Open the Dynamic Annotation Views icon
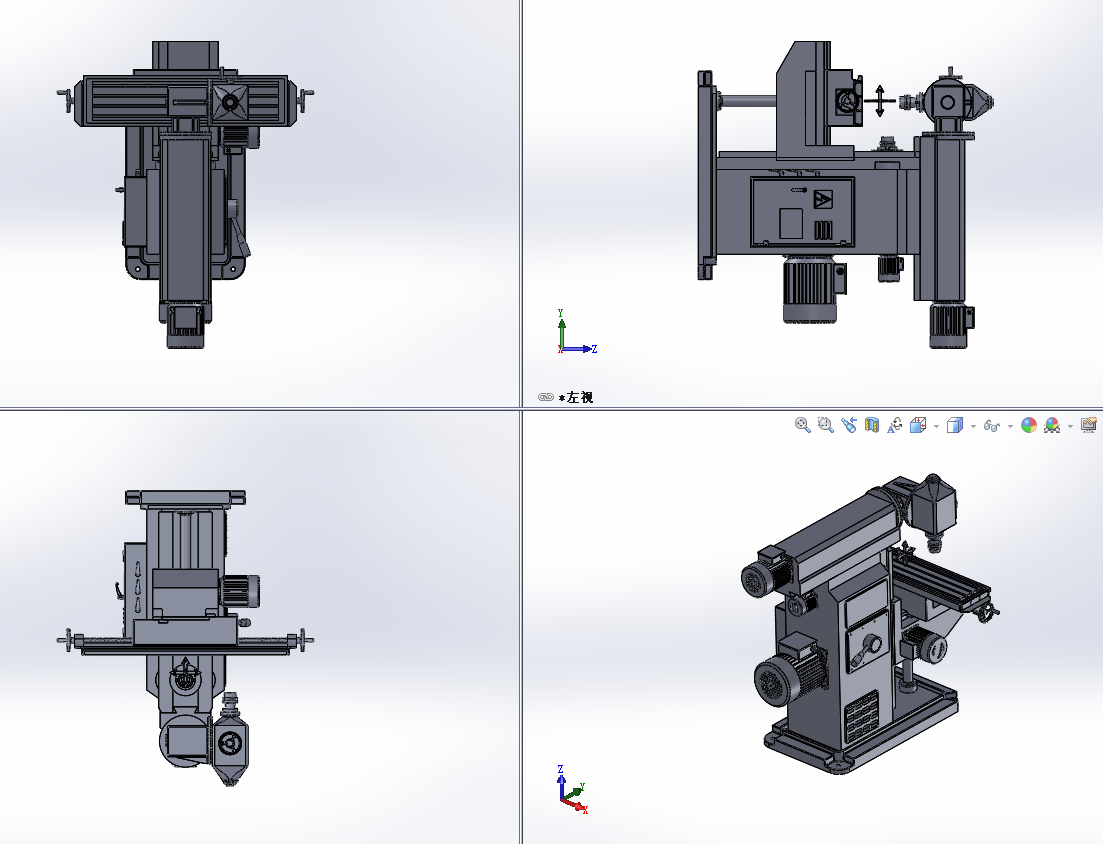 [895, 425]
